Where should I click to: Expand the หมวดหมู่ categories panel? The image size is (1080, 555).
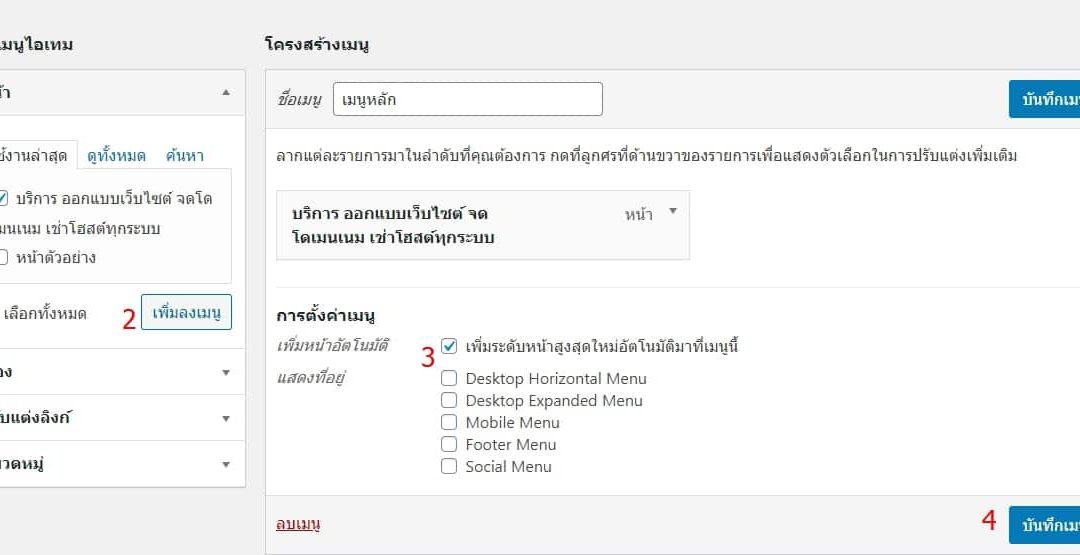[122, 464]
